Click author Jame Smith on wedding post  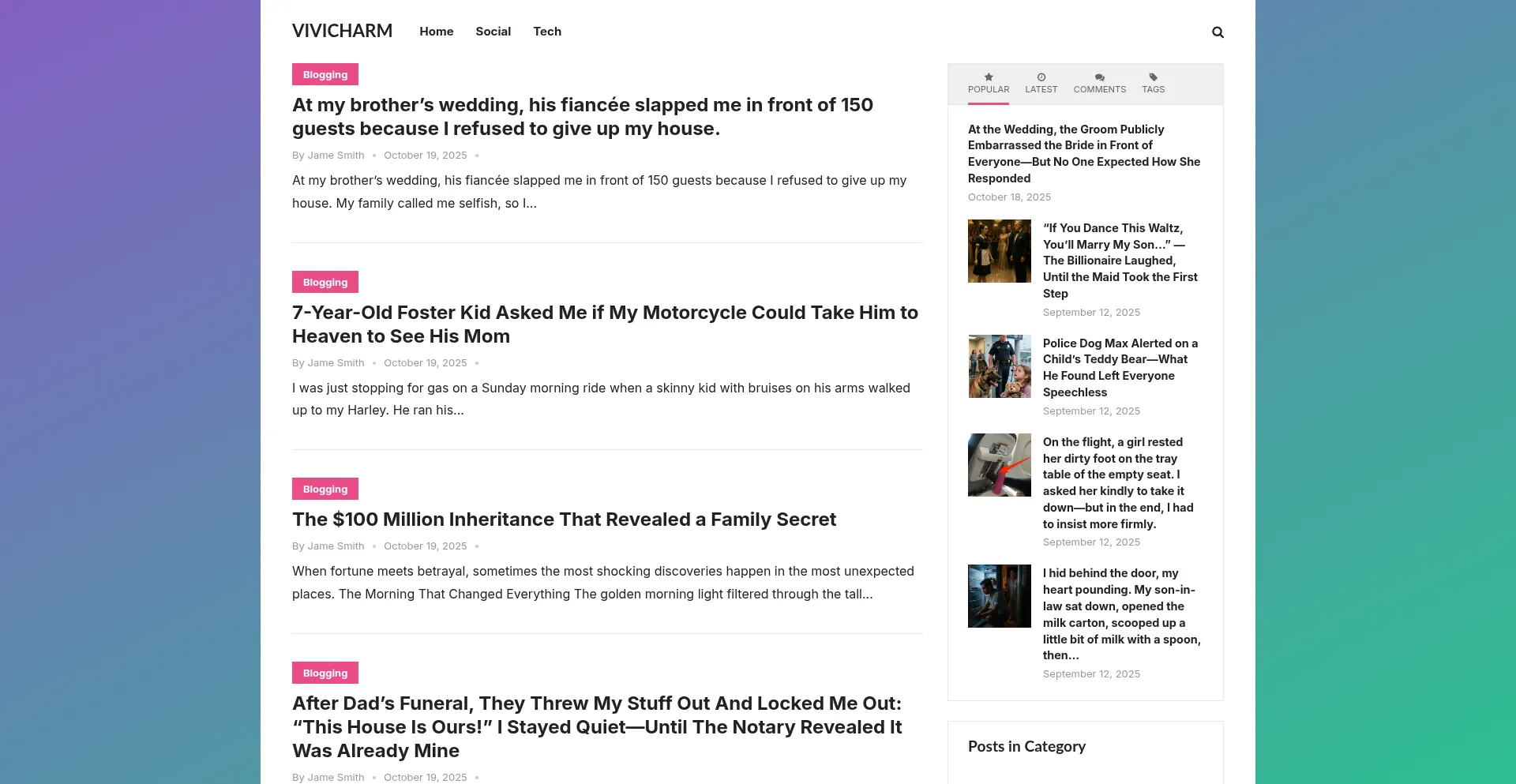coord(336,156)
